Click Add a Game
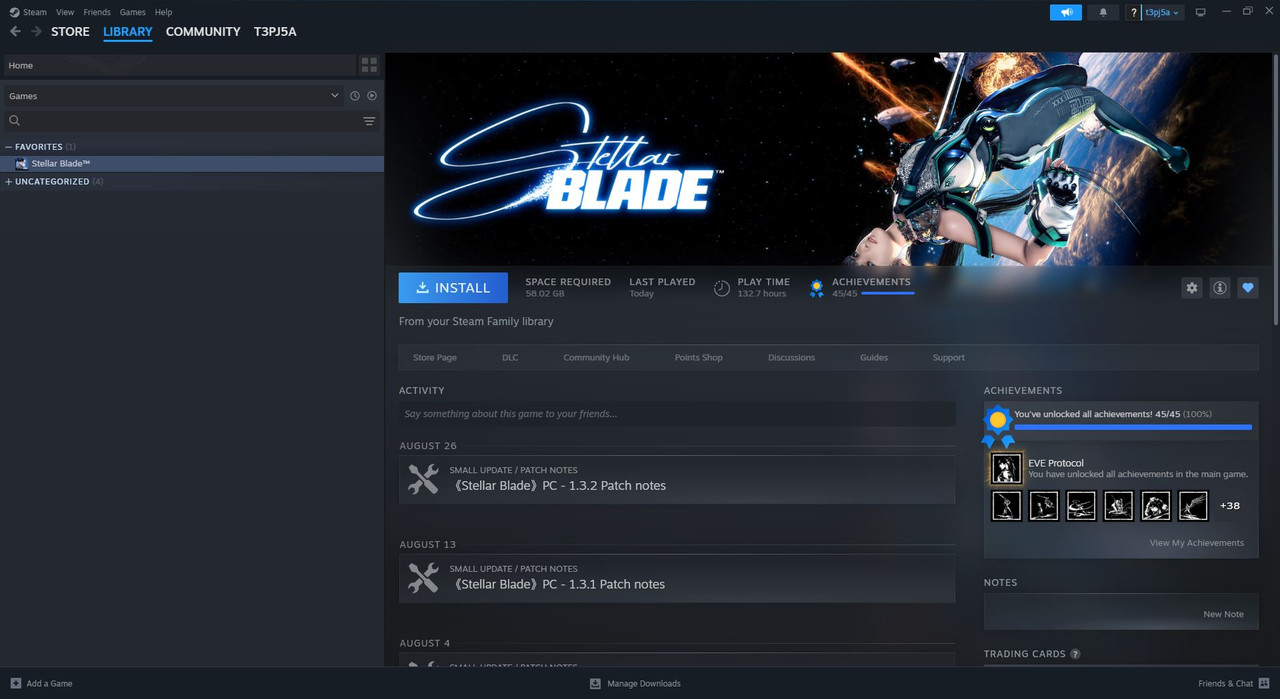Screen dimensions: 1280x699 click(41, 684)
